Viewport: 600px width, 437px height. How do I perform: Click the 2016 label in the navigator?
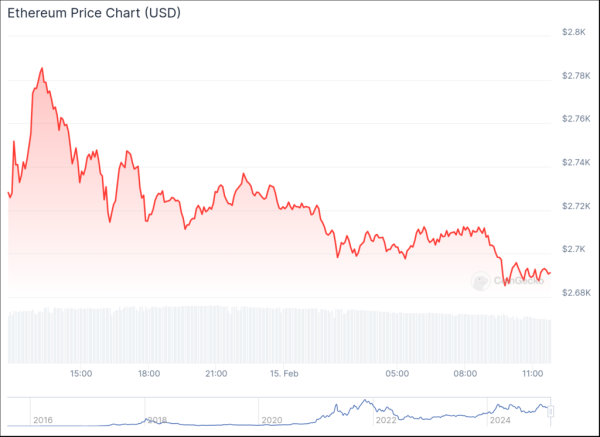(43, 420)
